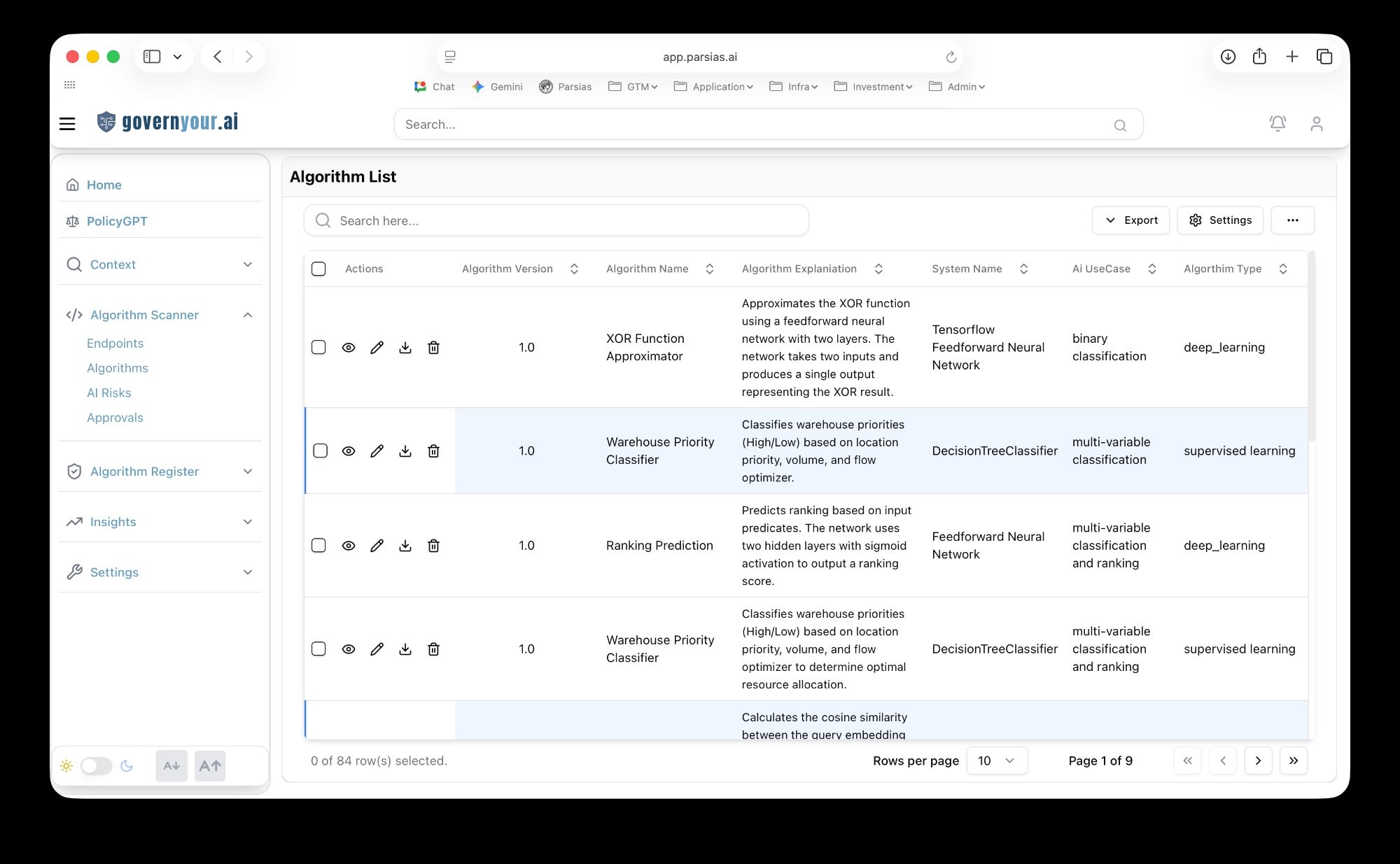1400x864 pixels.
Task: Decrease font size with A-down button
Action: pyautogui.click(x=171, y=765)
